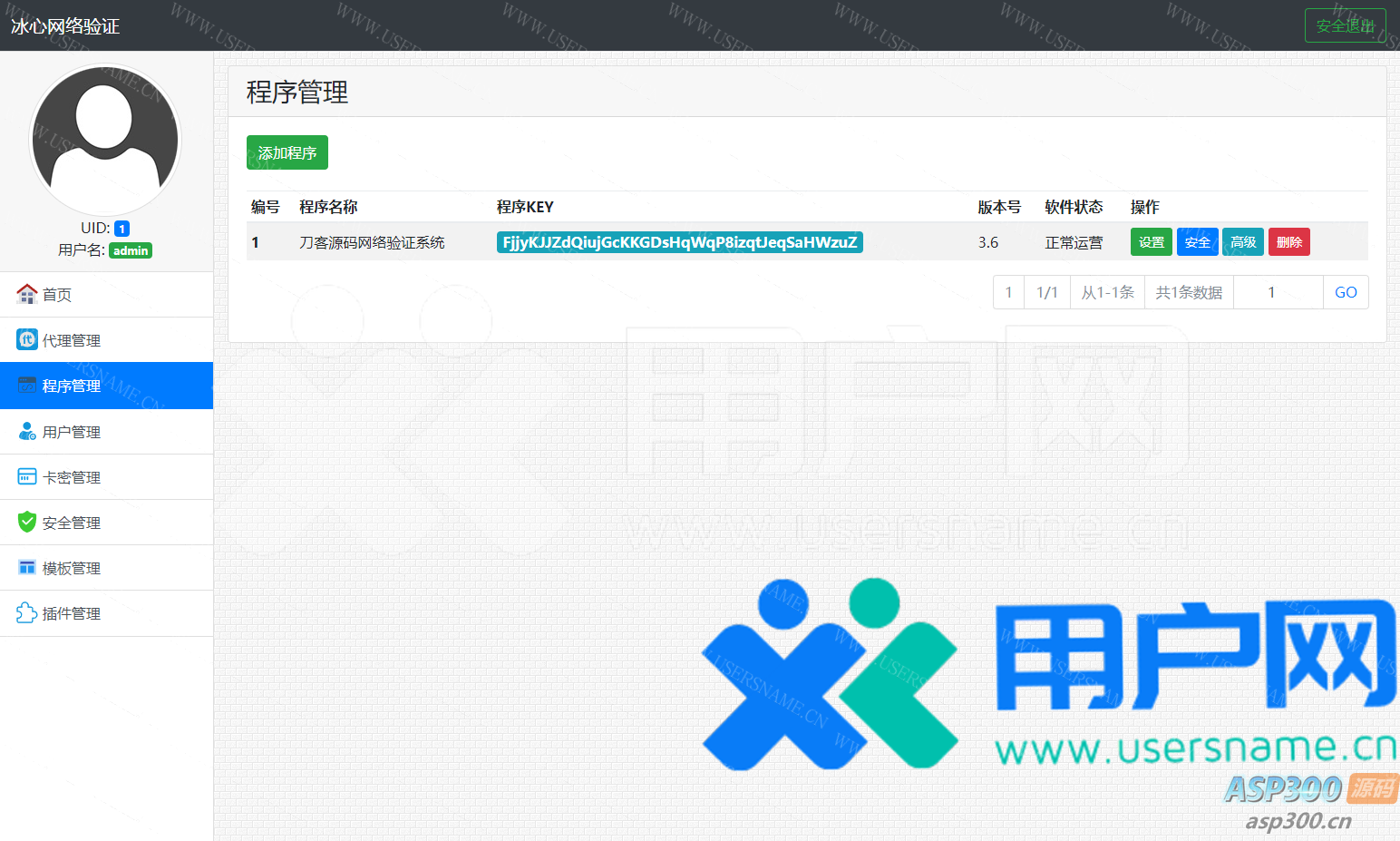Click the page number input field
Screen dimensions: 1400x841
[x=1278, y=292]
